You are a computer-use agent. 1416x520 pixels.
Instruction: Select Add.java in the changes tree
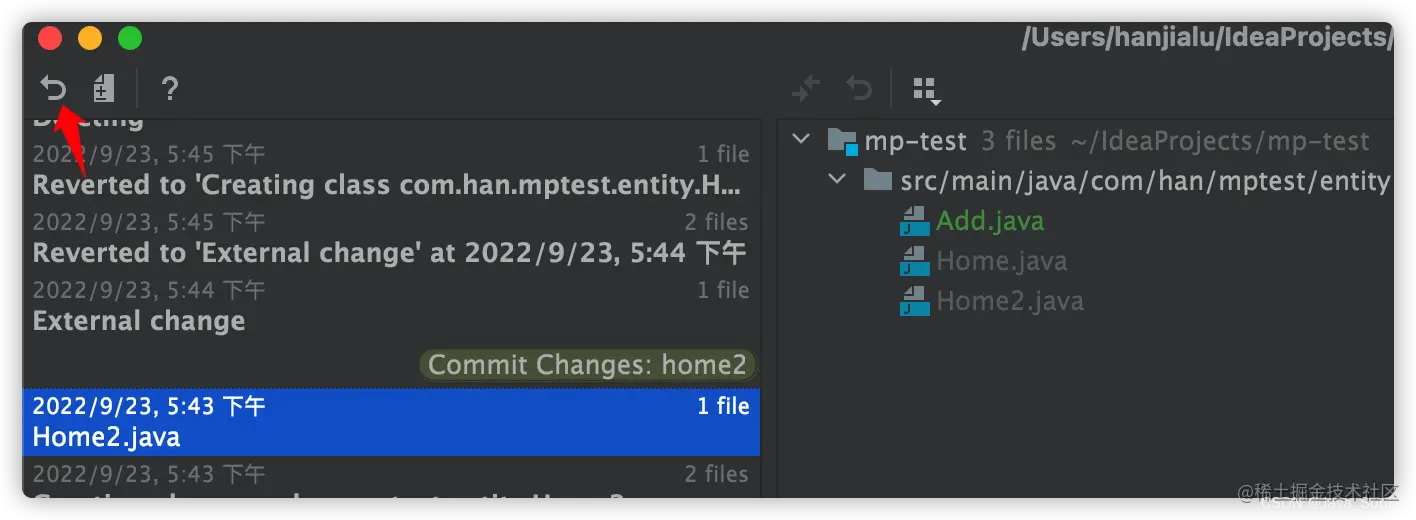(x=990, y=221)
